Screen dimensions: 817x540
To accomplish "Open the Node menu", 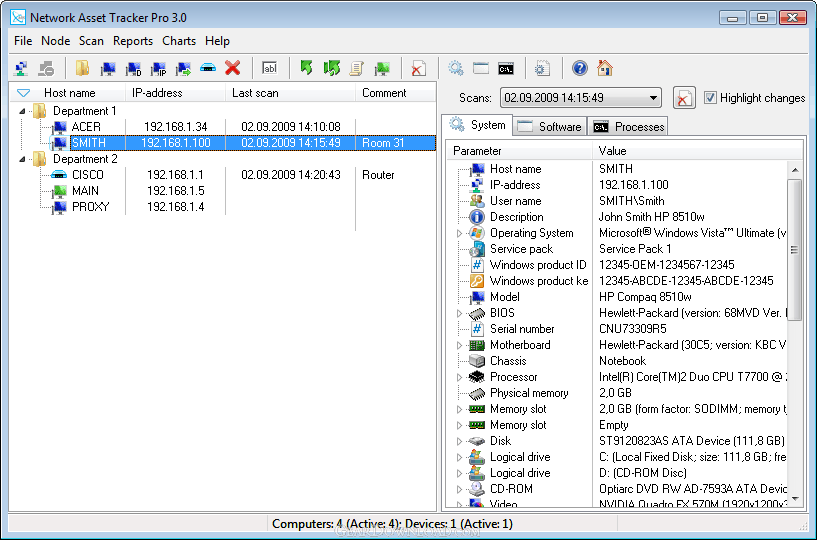I will [x=55, y=41].
